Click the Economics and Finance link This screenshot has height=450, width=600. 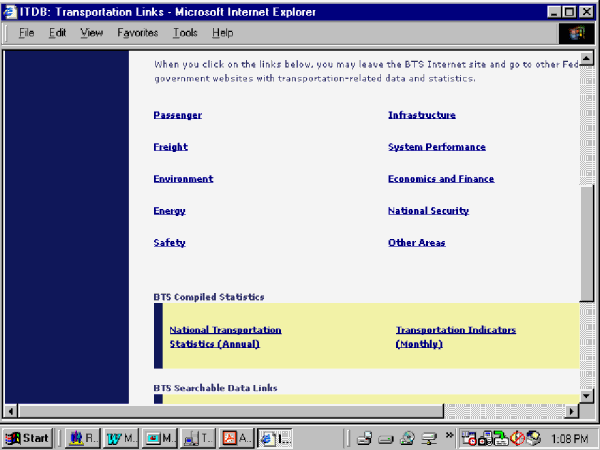(x=440, y=179)
